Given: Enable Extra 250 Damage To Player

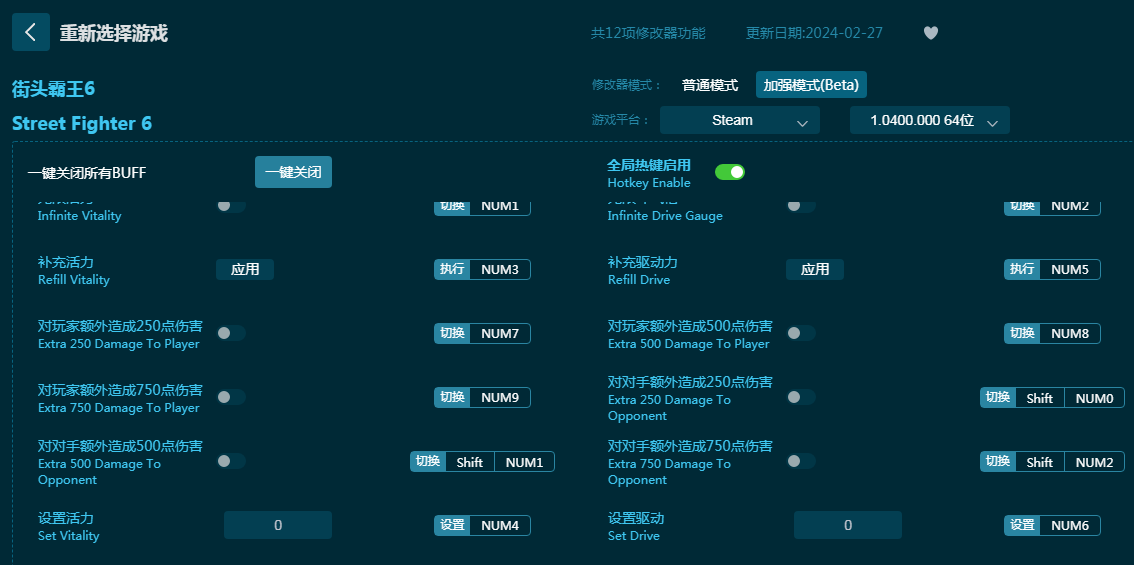Looking at the screenshot, I should click(x=231, y=333).
